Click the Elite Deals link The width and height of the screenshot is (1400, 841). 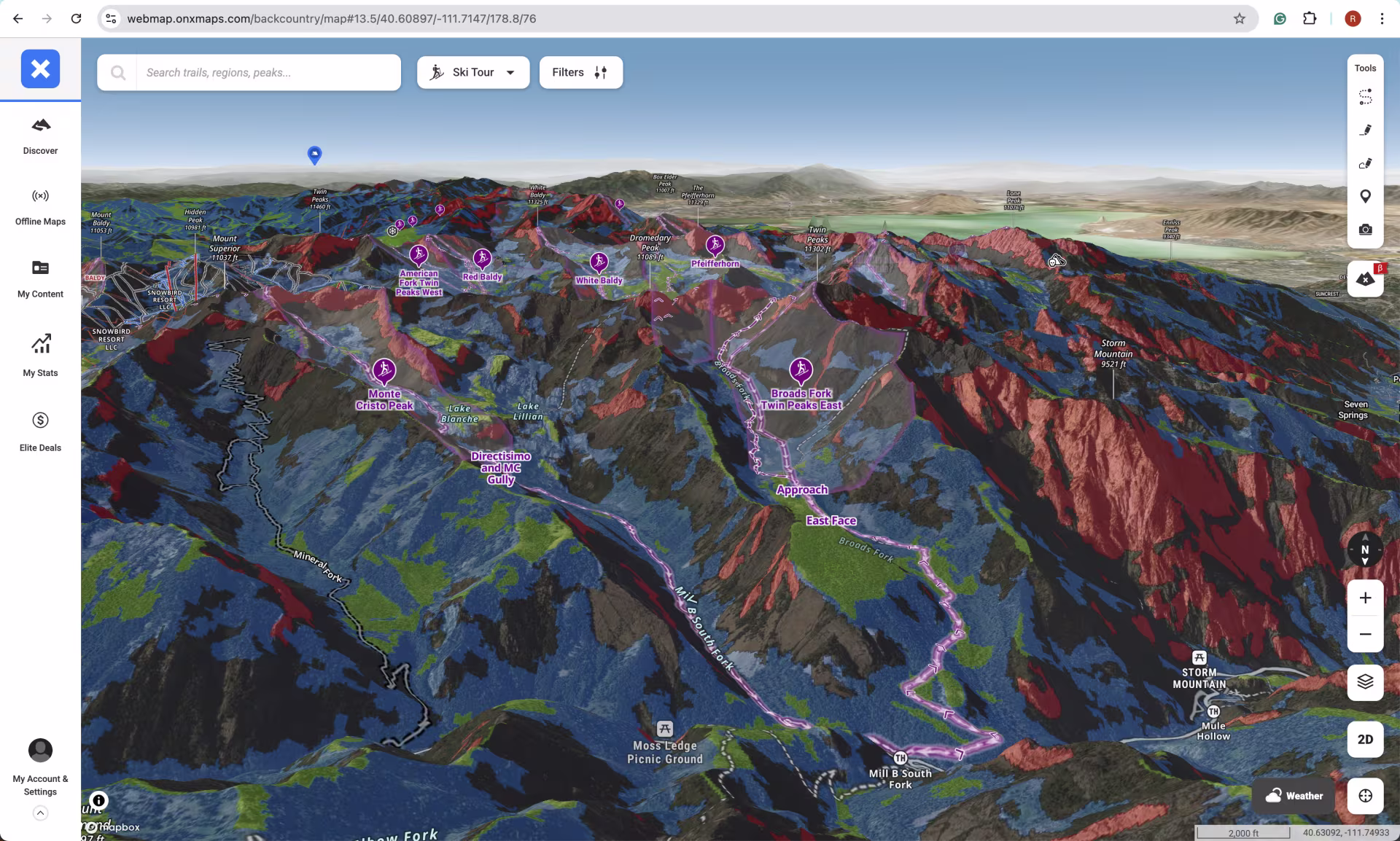pos(40,431)
